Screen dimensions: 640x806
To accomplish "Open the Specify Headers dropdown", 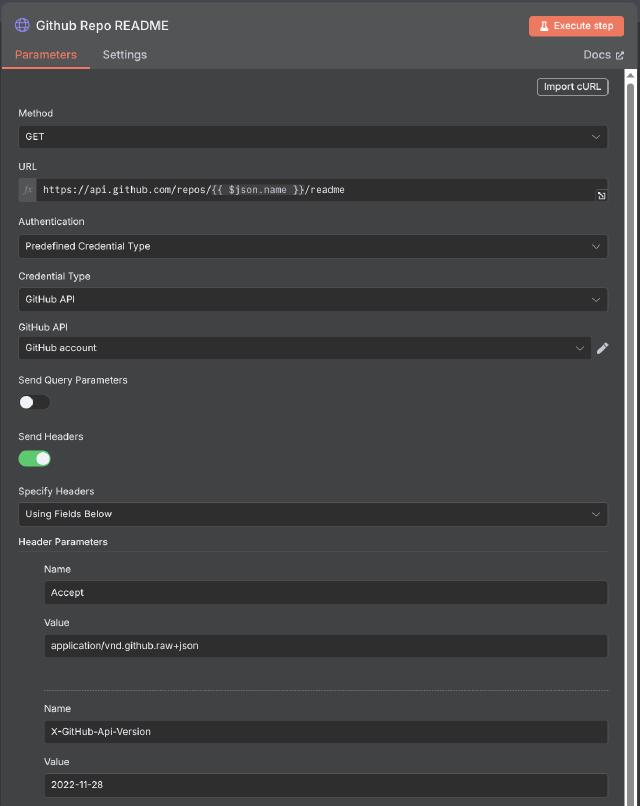I will tap(313, 514).
